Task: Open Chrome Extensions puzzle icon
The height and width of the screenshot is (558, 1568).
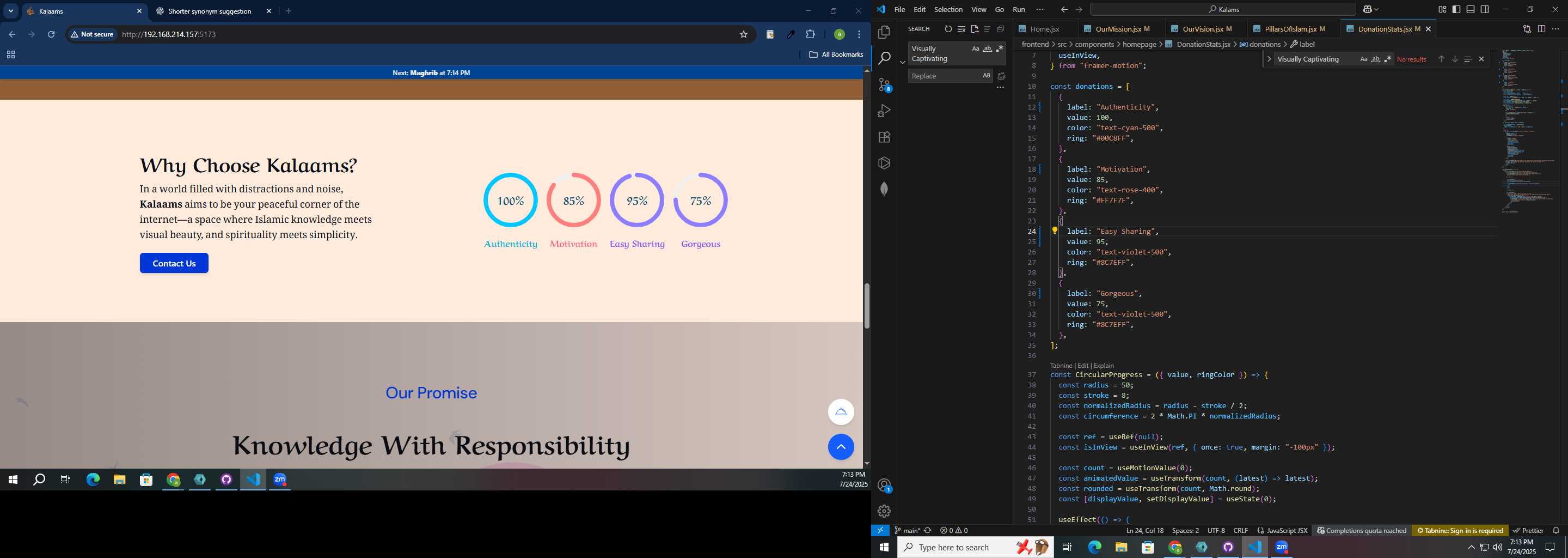Action: tap(810, 35)
